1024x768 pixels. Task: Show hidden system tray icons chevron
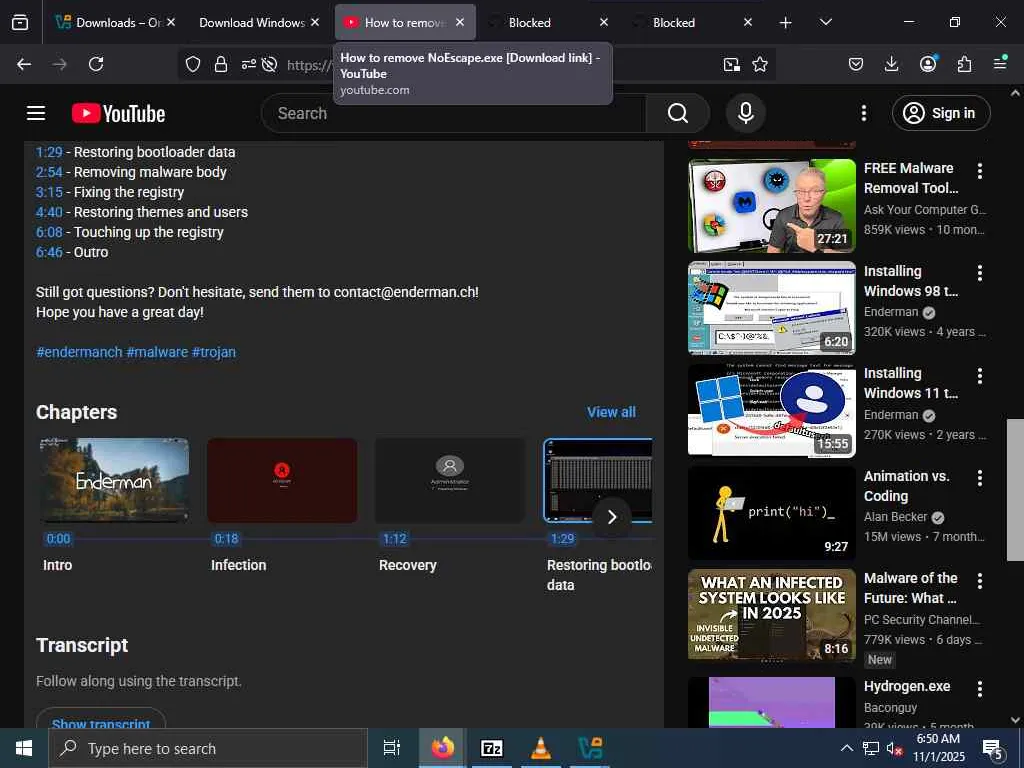click(x=846, y=748)
